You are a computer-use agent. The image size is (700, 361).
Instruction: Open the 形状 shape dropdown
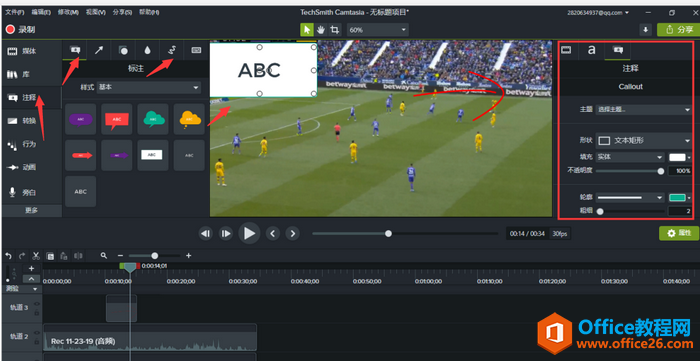(643, 141)
